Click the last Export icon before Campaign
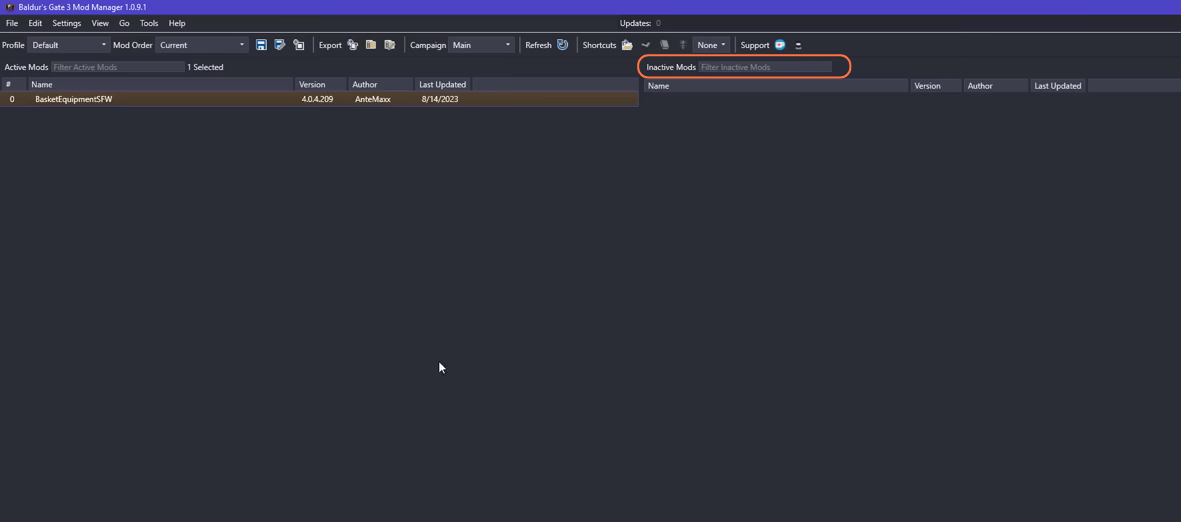This screenshot has width=1181, height=522. pyautogui.click(x=389, y=45)
